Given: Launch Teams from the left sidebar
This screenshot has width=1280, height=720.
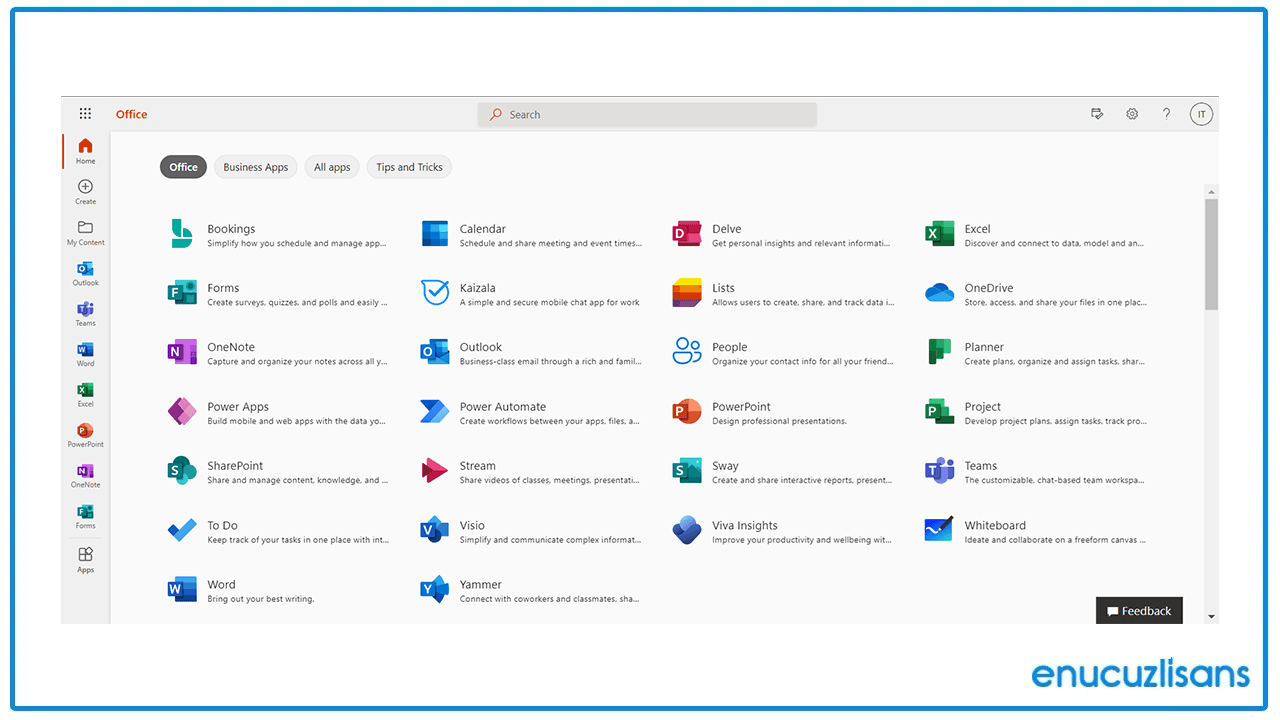Looking at the screenshot, I should point(86,314).
